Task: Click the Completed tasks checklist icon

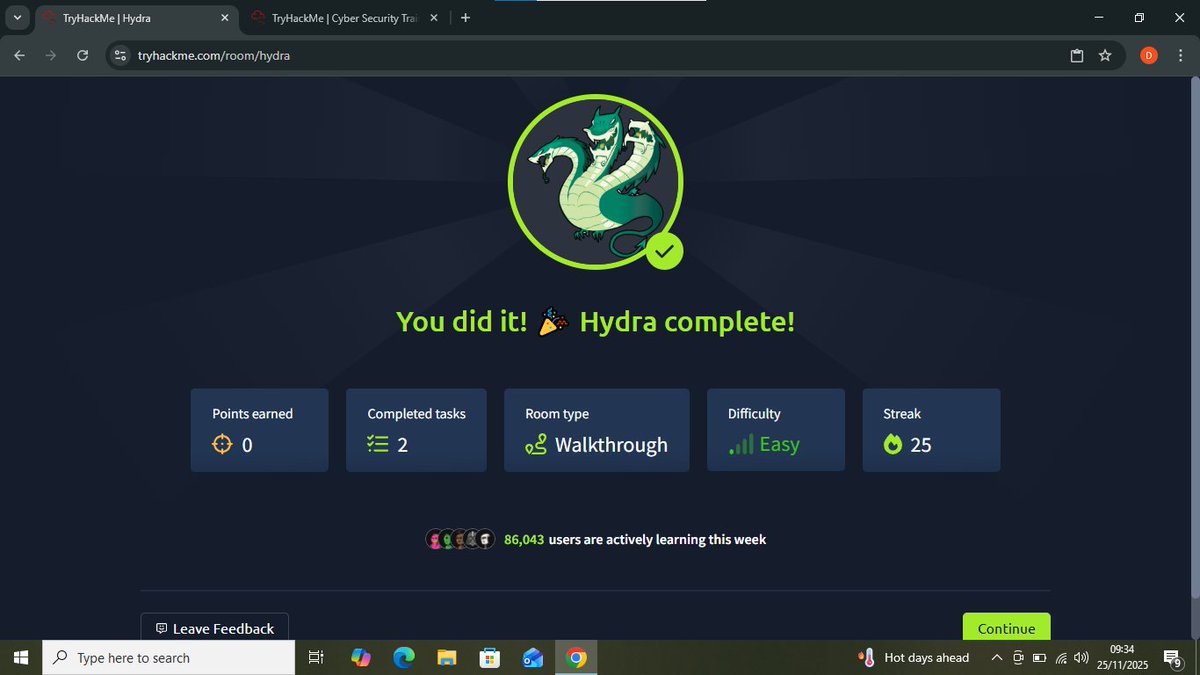Action: tap(379, 444)
